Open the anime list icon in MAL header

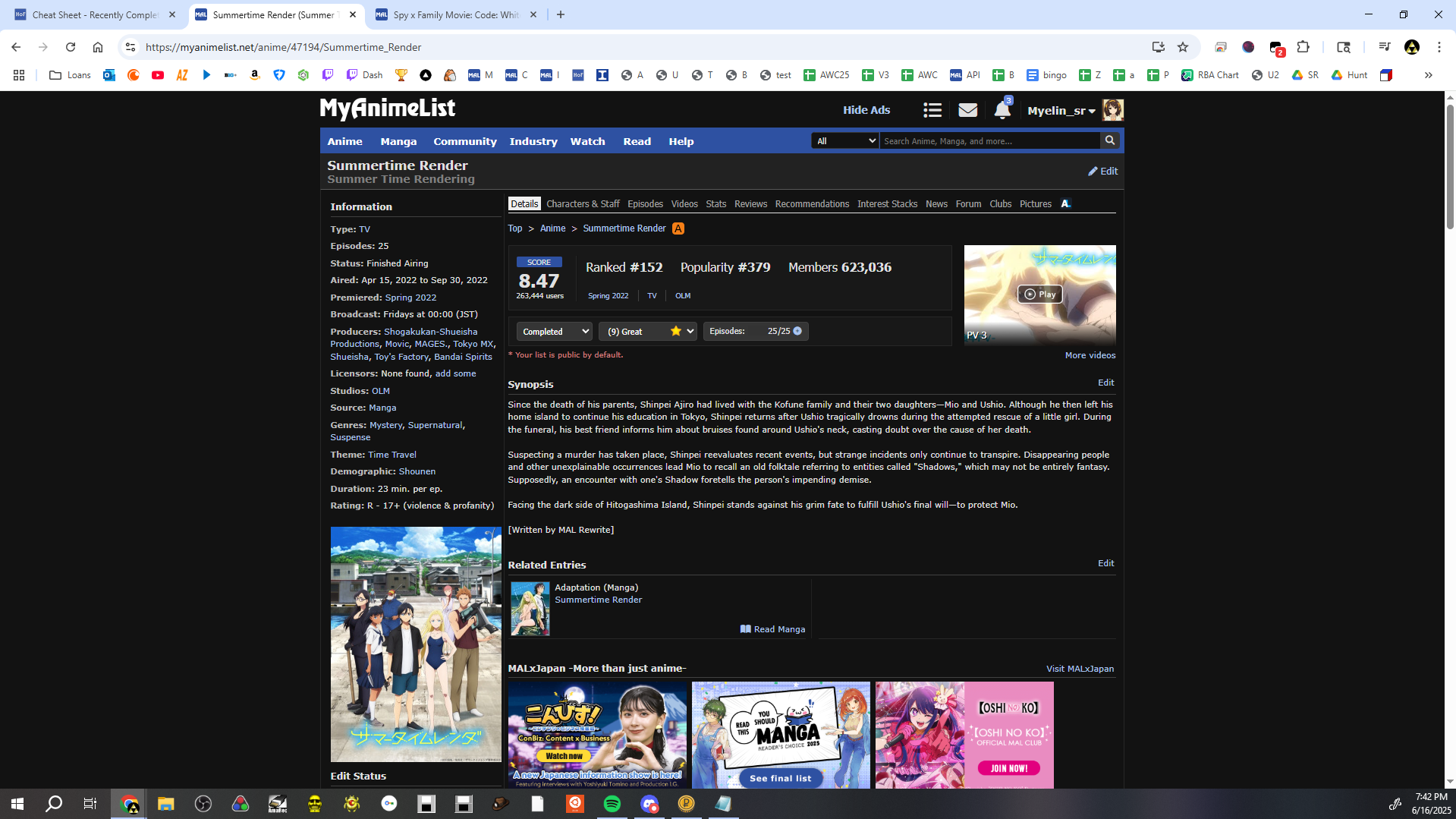click(932, 111)
